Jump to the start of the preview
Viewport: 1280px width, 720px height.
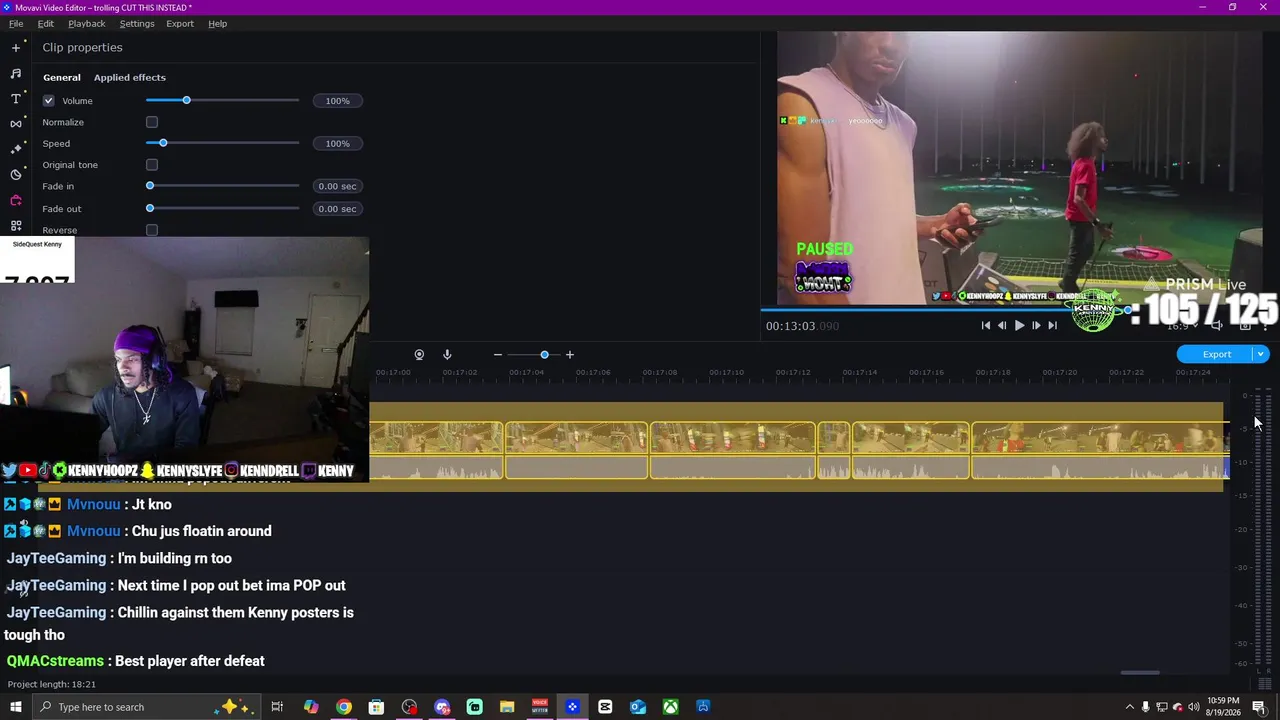986,325
